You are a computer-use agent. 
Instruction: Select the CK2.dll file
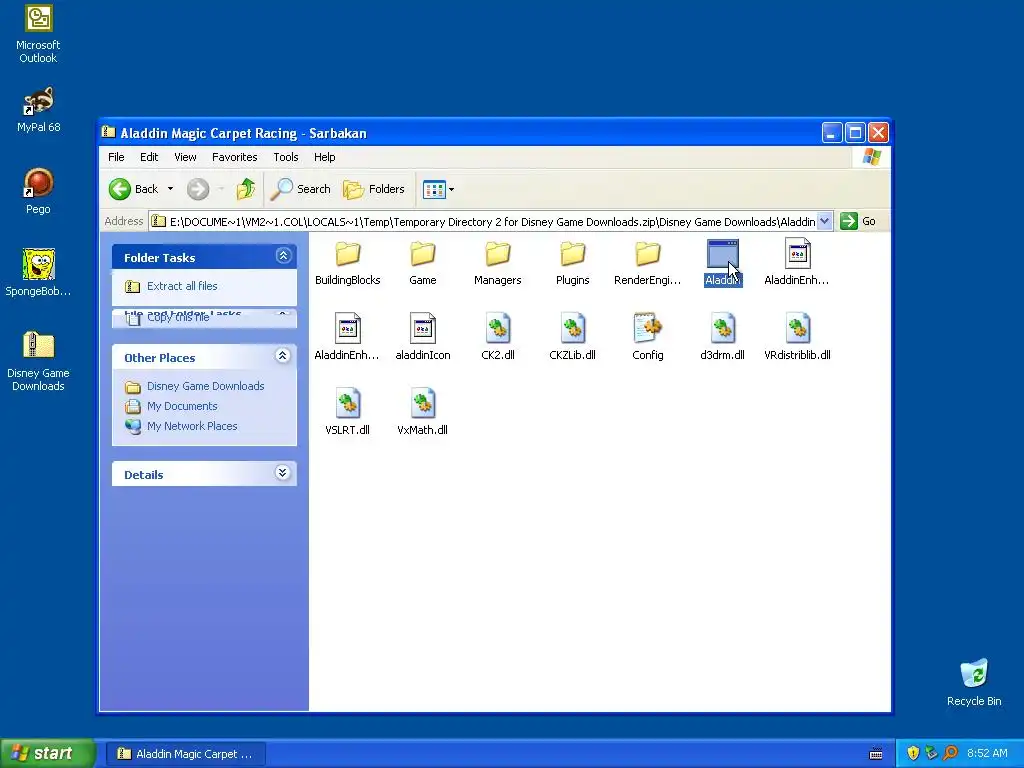(x=498, y=338)
